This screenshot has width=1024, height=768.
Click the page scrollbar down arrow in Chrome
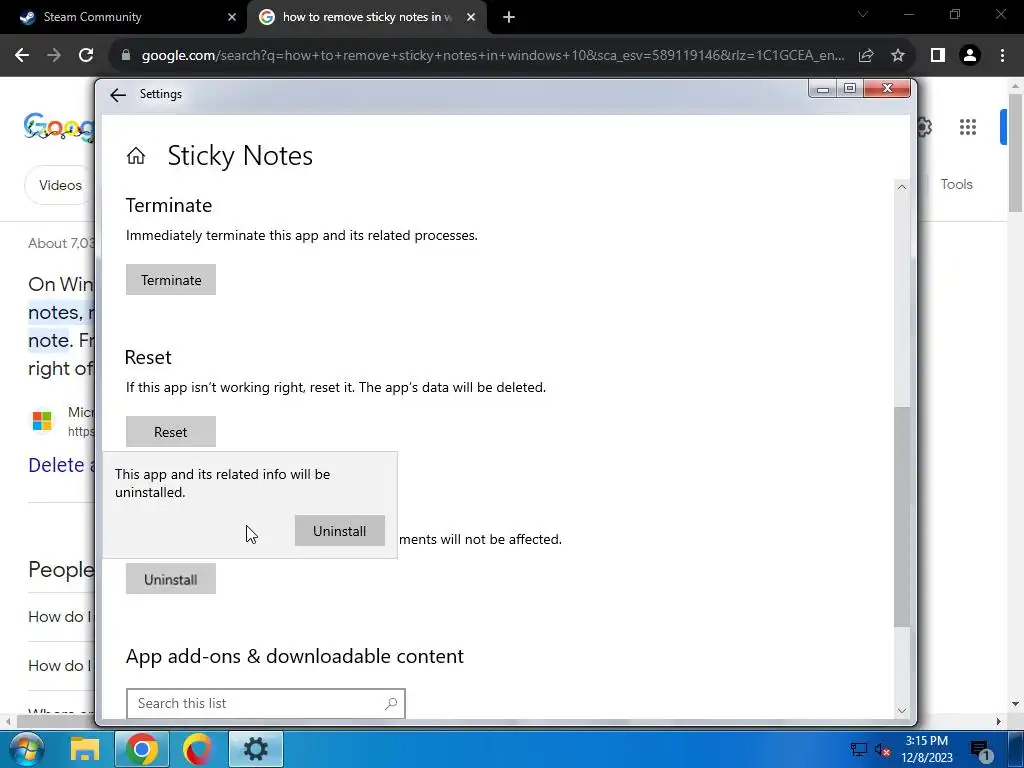[x=1015, y=704]
